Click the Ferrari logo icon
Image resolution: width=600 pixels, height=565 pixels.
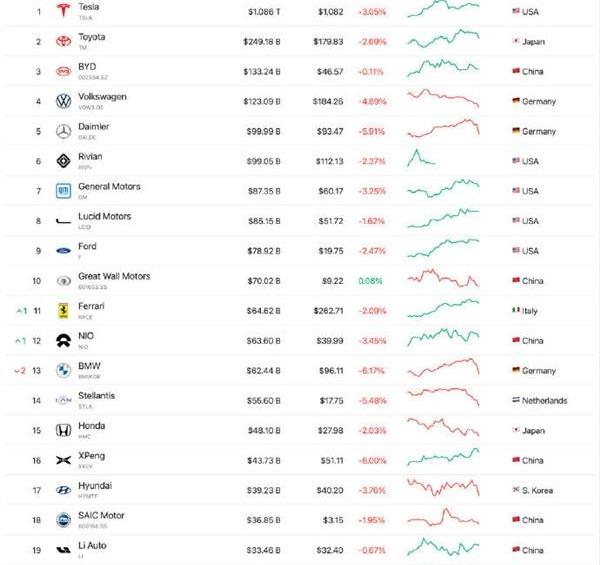(62, 310)
